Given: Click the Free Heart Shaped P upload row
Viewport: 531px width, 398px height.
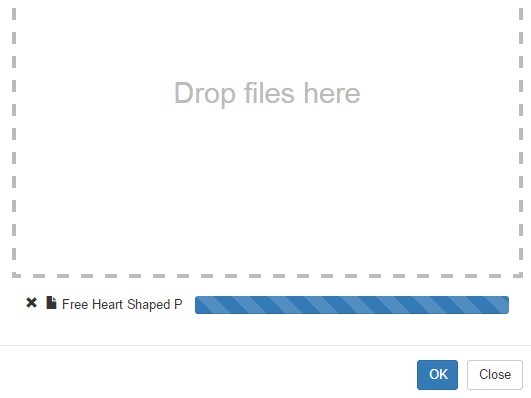Looking at the screenshot, I should click(267, 305).
